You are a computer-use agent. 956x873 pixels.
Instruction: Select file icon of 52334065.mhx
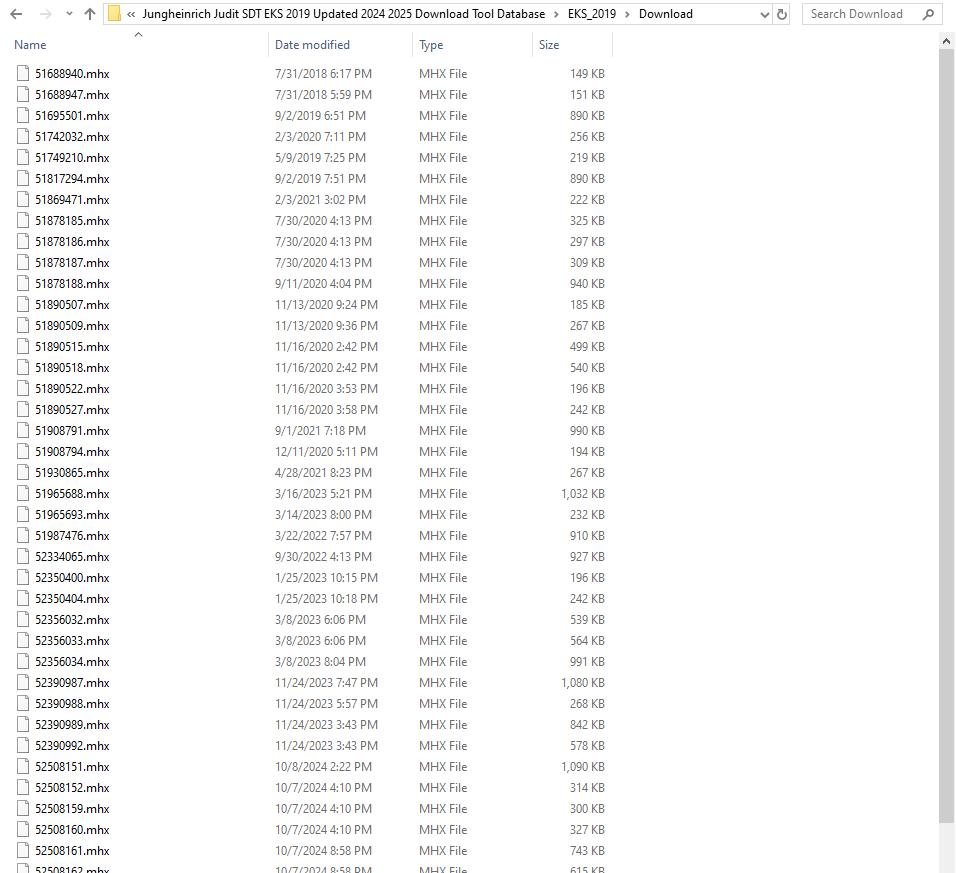click(23, 557)
